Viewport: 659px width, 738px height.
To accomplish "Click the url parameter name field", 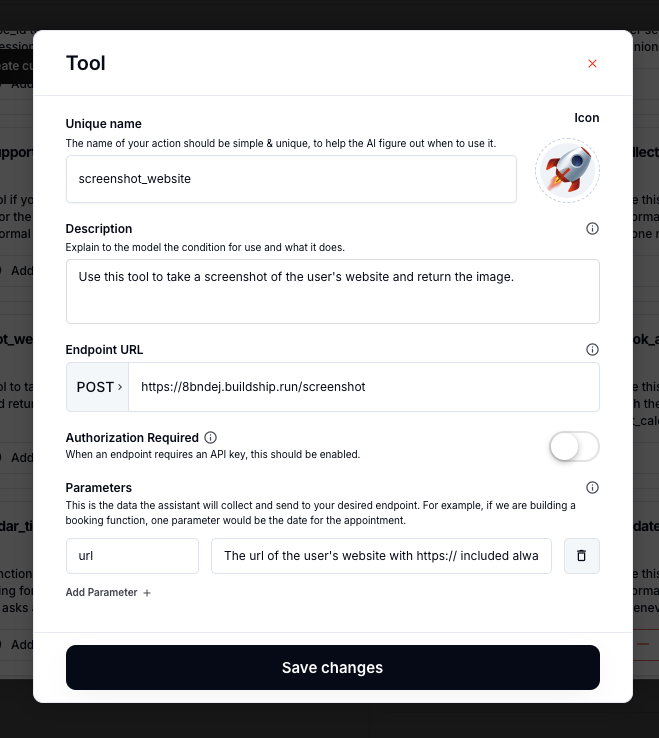I will pos(132,556).
